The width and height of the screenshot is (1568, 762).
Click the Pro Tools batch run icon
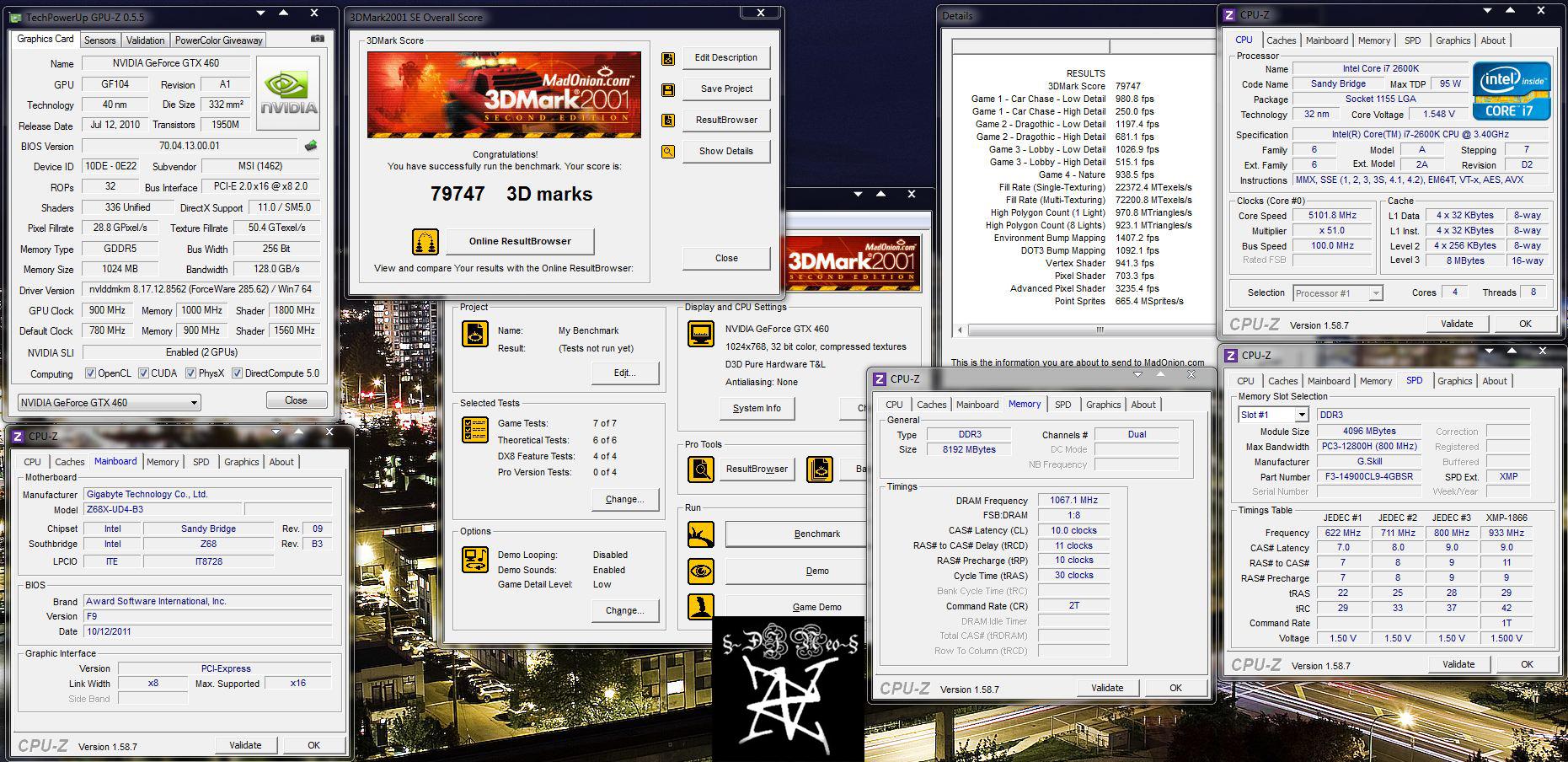coord(820,470)
